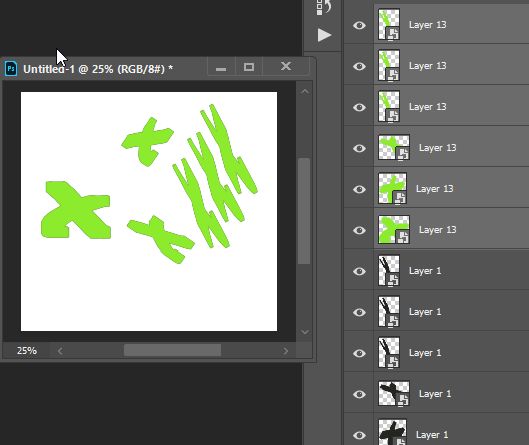Click the fourth "Layer 1" name from top

pyautogui.click(x=435, y=394)
